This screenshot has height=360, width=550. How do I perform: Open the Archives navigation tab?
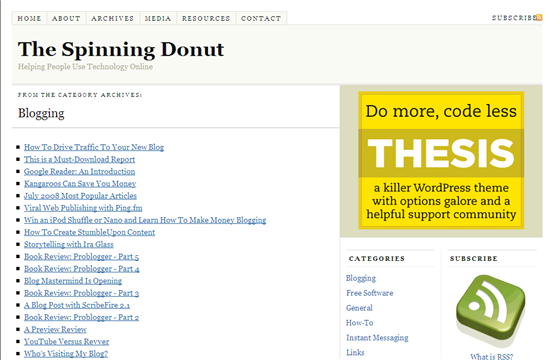[x=113, y=18]
